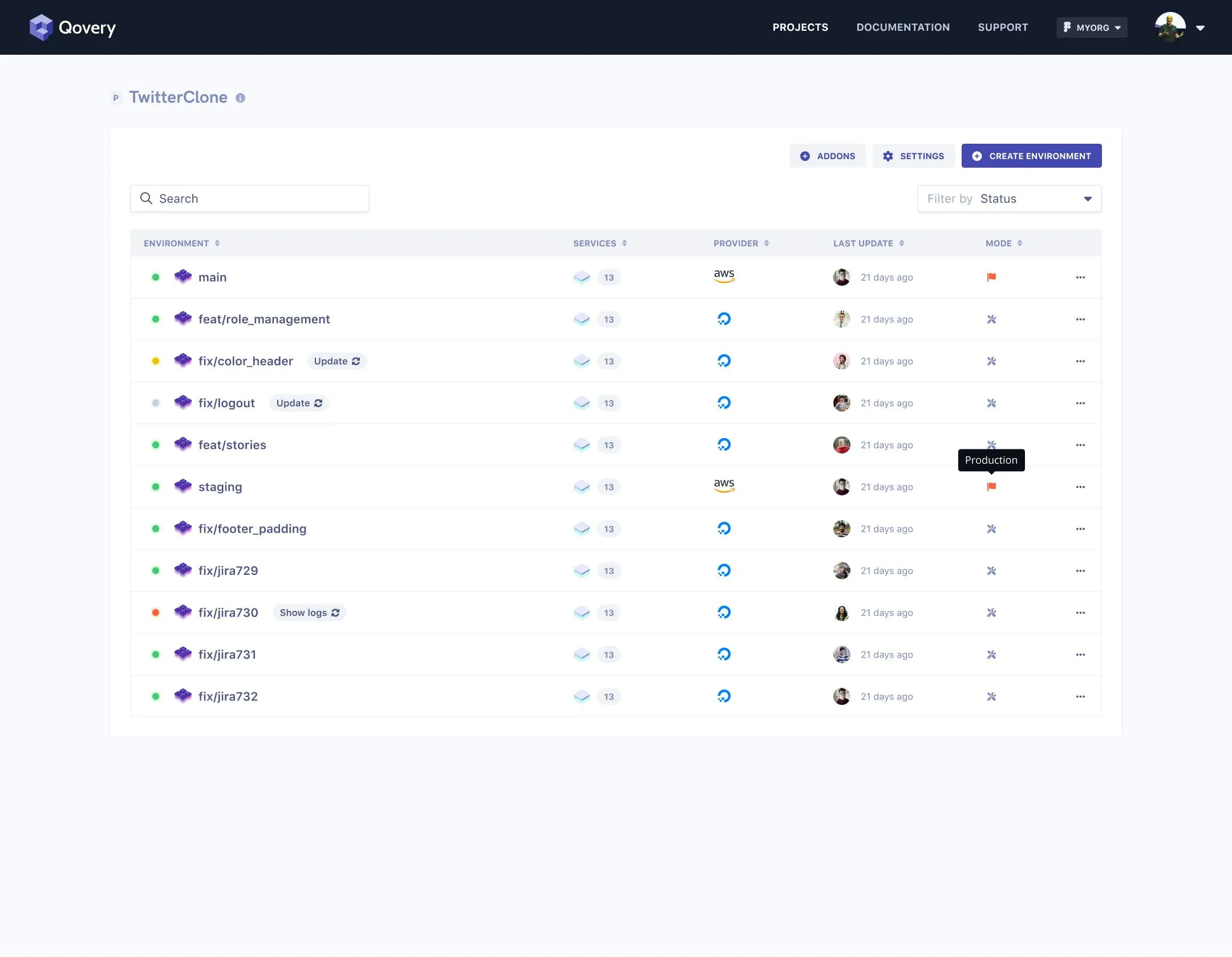
Task: Open three-dot menu for fix/jira730
Action: [x=1080, y=613]
